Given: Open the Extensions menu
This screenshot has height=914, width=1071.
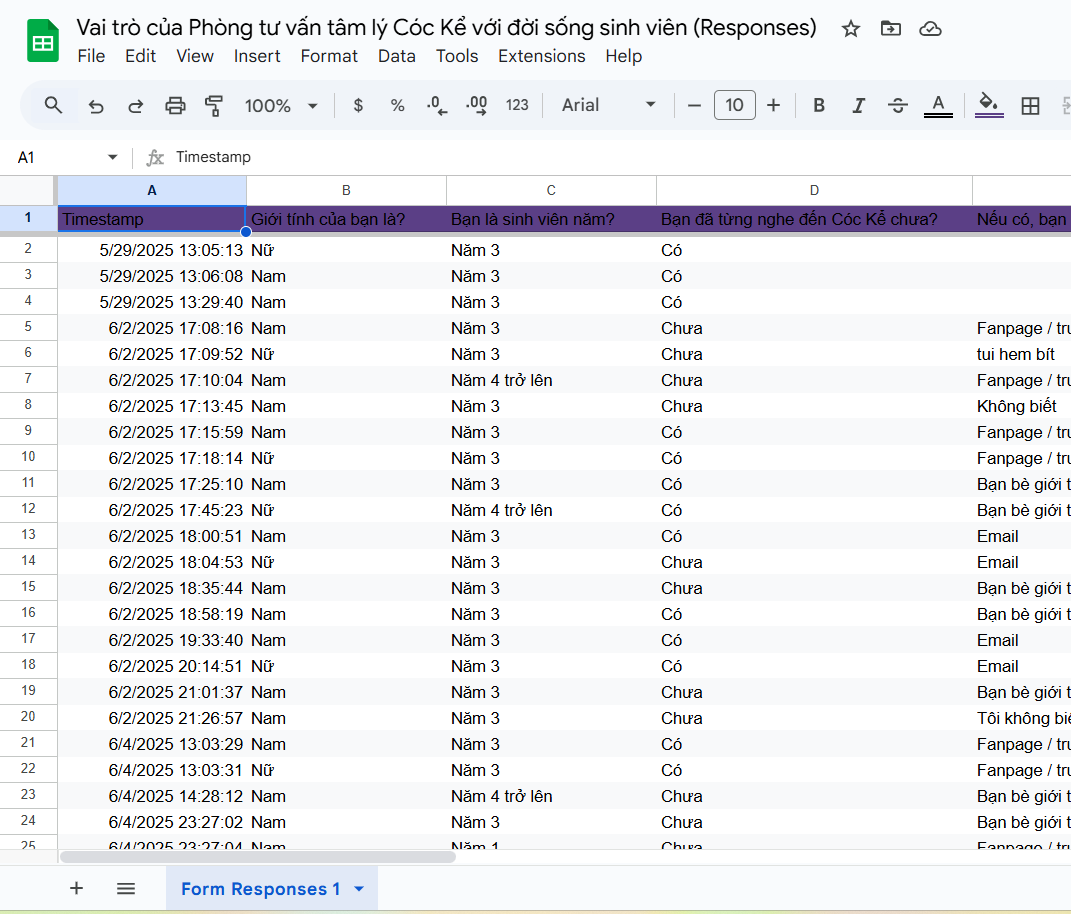Looking at the screenshot, I should (x=542, y=56).
